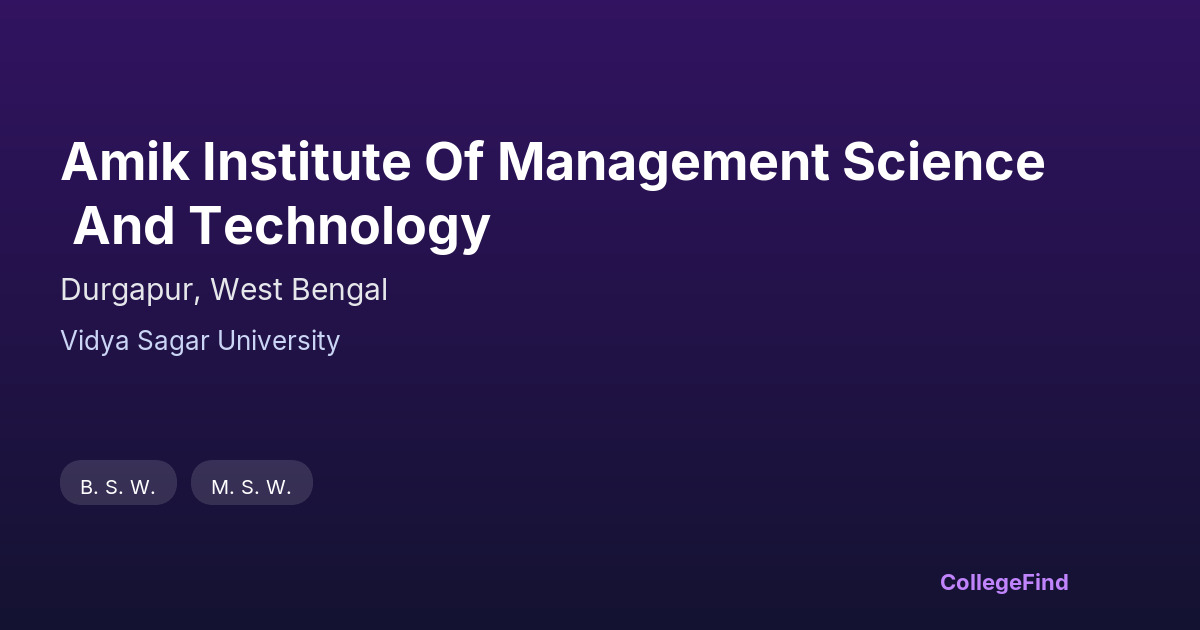The height and width of the screenshot is (630, 1200).
Task: Select the M. S. W. course tag
Action: click(251, 487)
